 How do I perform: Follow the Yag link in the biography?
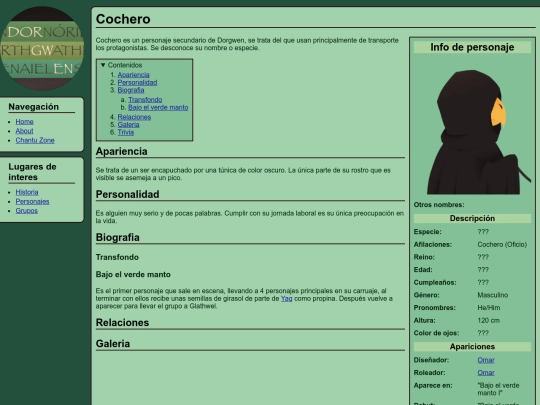pos(287,299)
